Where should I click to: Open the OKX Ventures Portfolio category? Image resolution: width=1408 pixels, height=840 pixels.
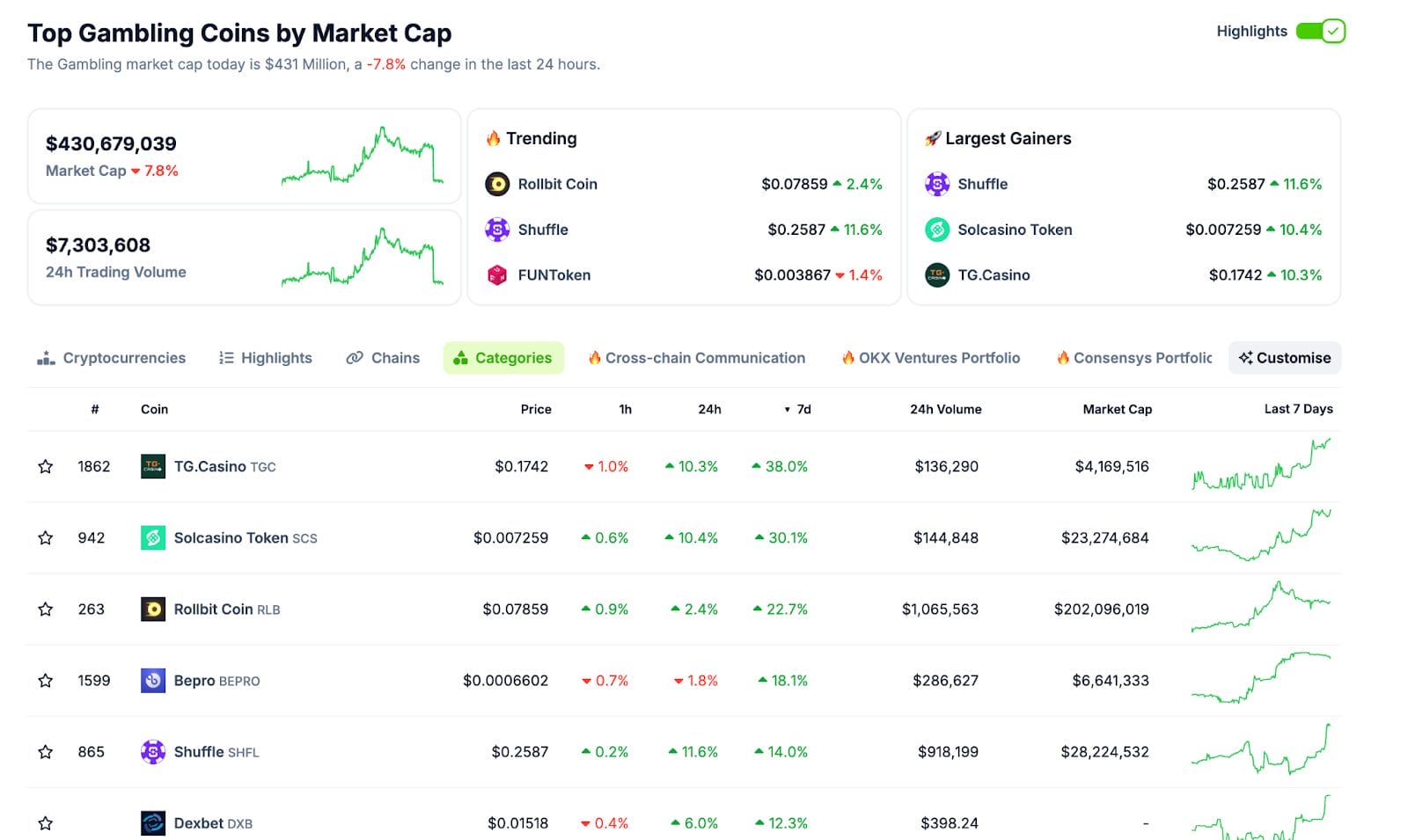tap(940, 358)
